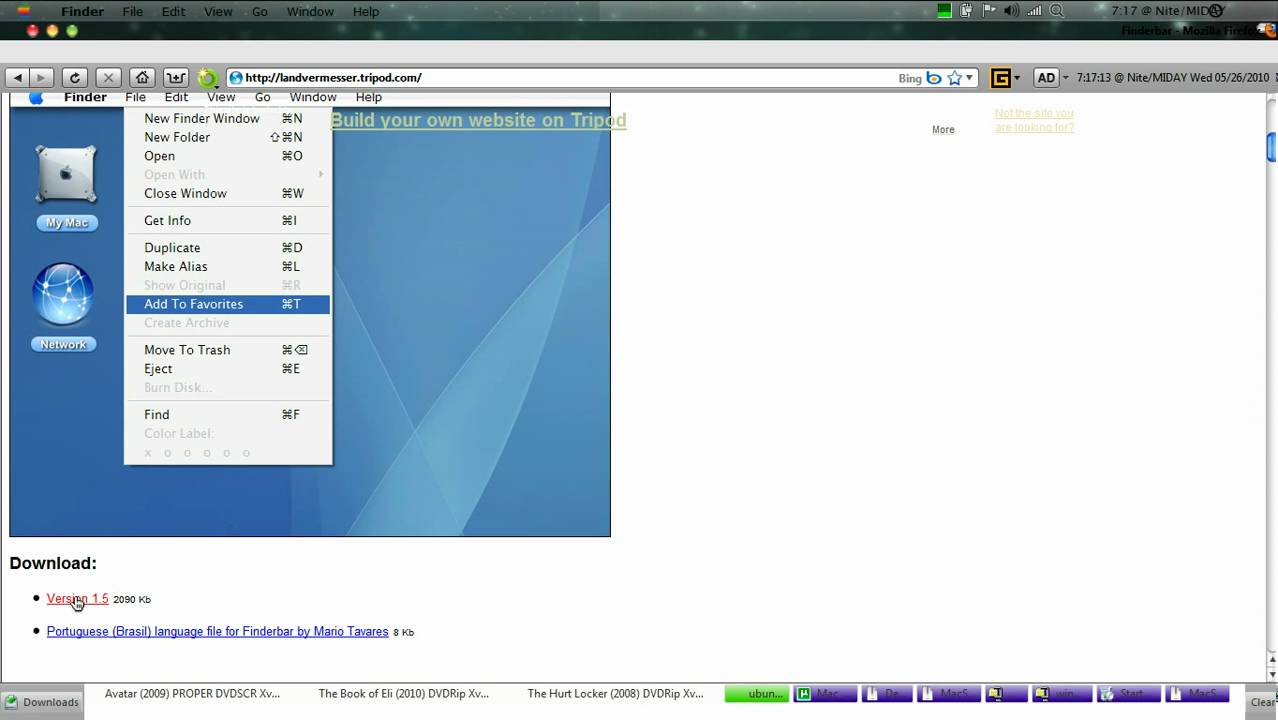Go back with the browser Back arrow

tap(17, 77)
